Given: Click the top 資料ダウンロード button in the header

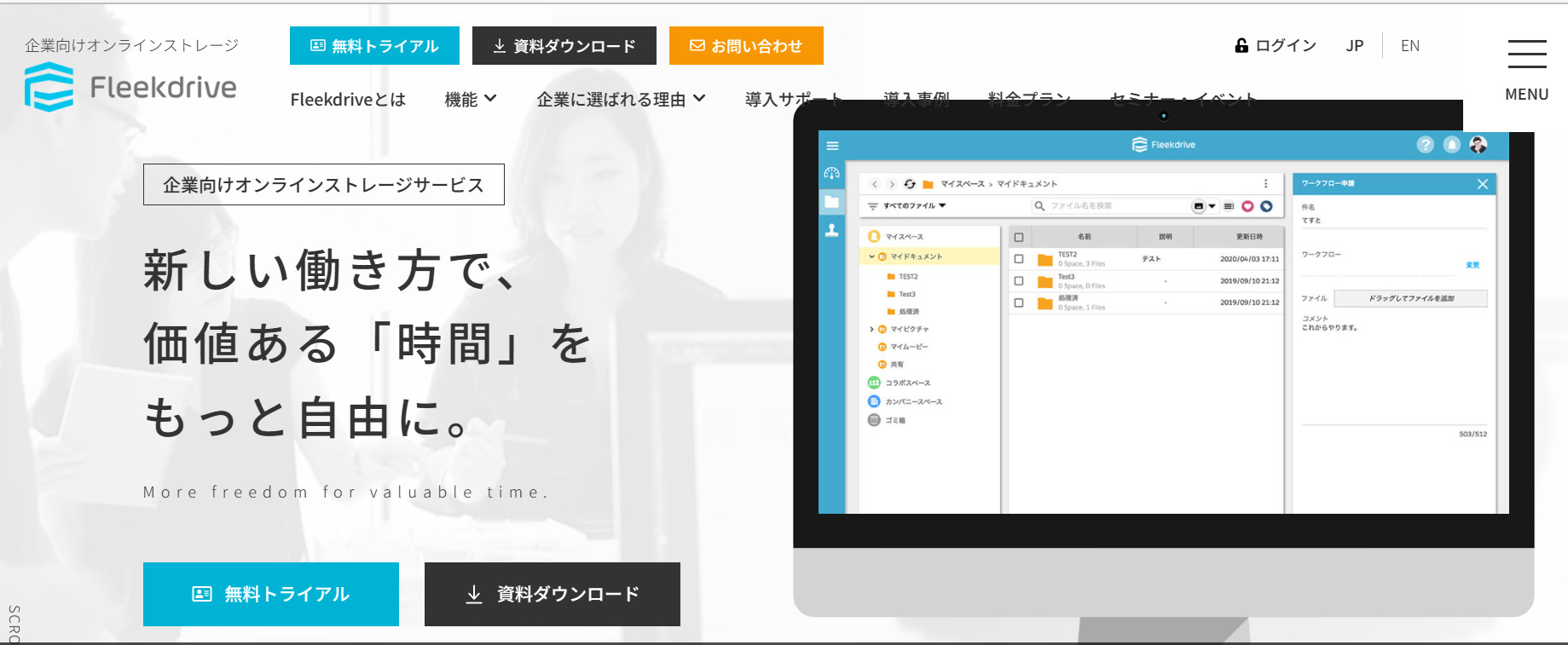Looking at the screenshot, I should tap(564, 46).
